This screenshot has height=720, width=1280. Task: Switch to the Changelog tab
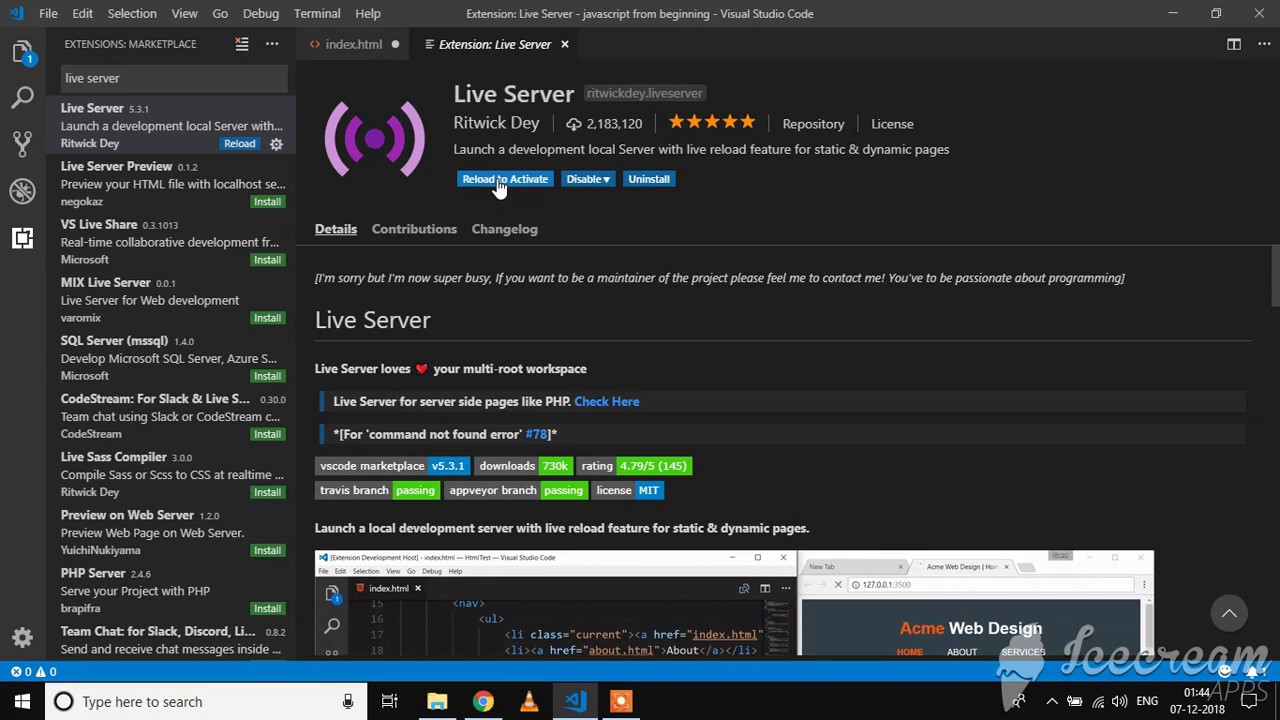click(x=504, y=229)
